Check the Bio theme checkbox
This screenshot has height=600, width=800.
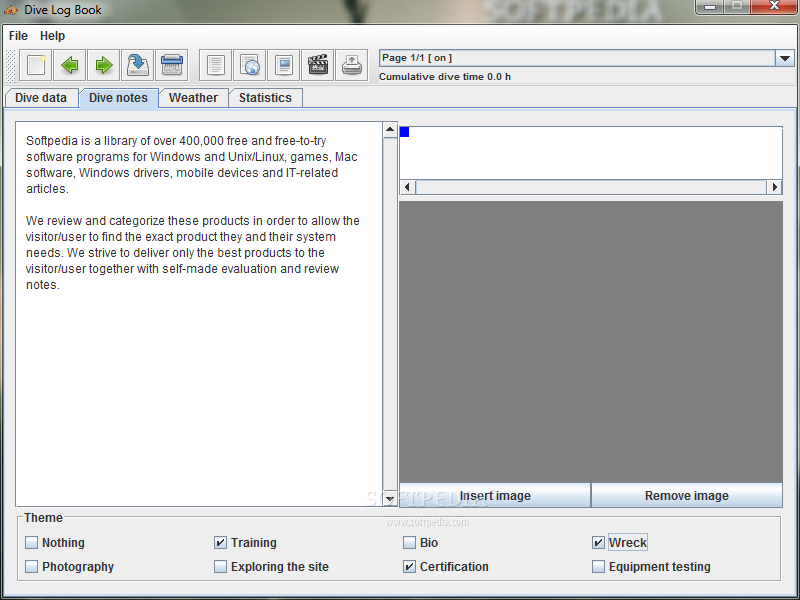pyautogui.click(x=409, y=542)
